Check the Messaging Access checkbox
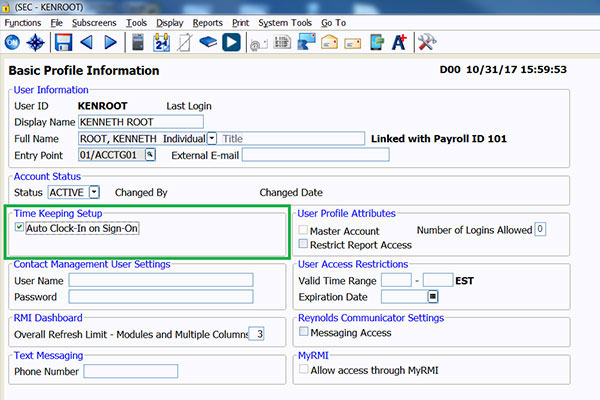 point(303,332)
